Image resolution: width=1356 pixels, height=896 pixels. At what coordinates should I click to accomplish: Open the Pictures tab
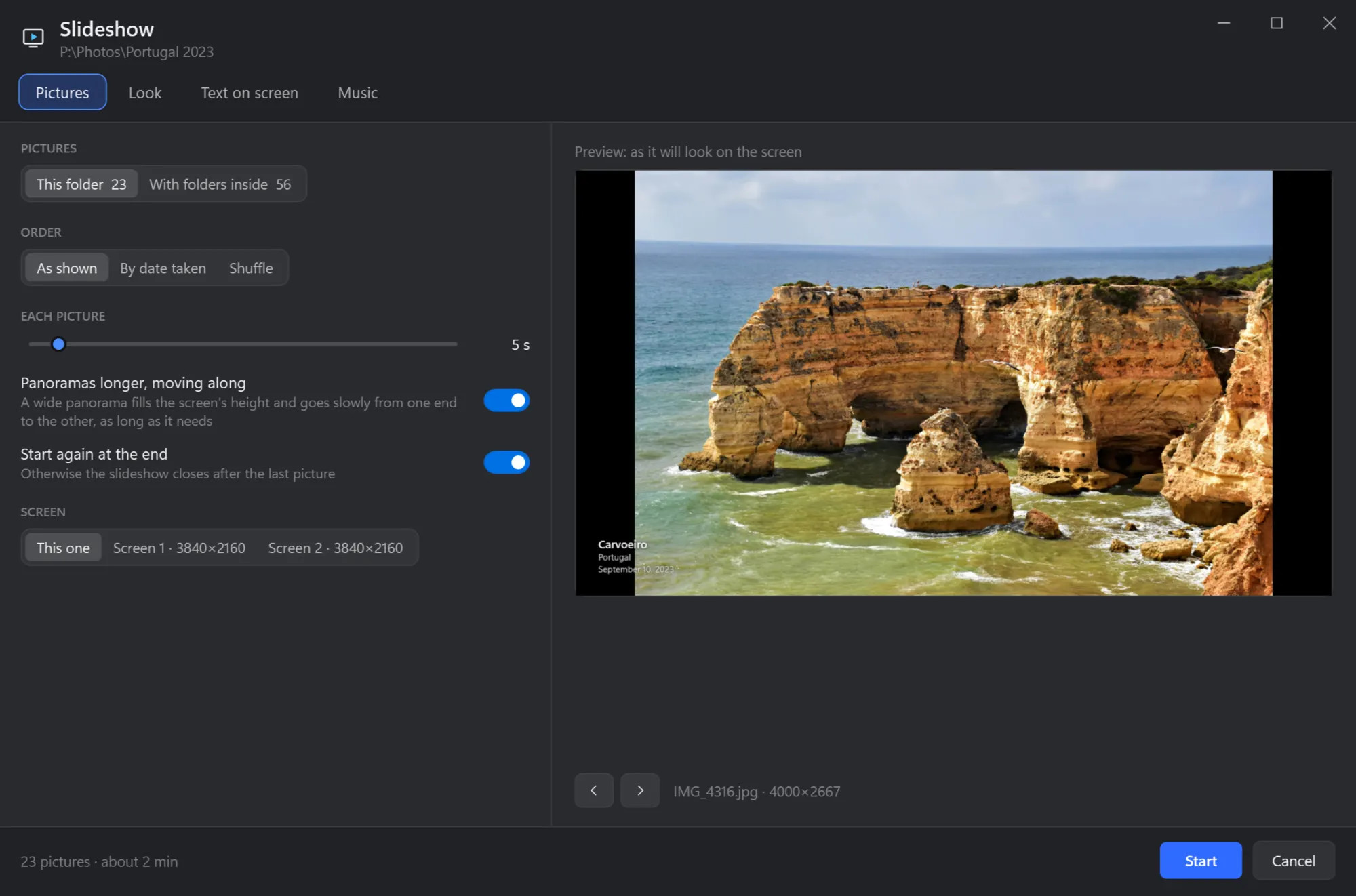(62, 92)
